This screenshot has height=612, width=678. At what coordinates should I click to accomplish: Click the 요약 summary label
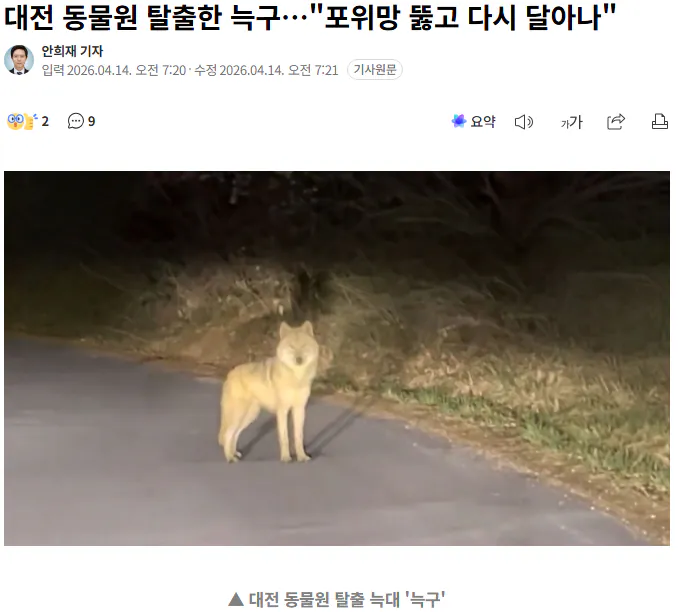click(x=483, y=122)
